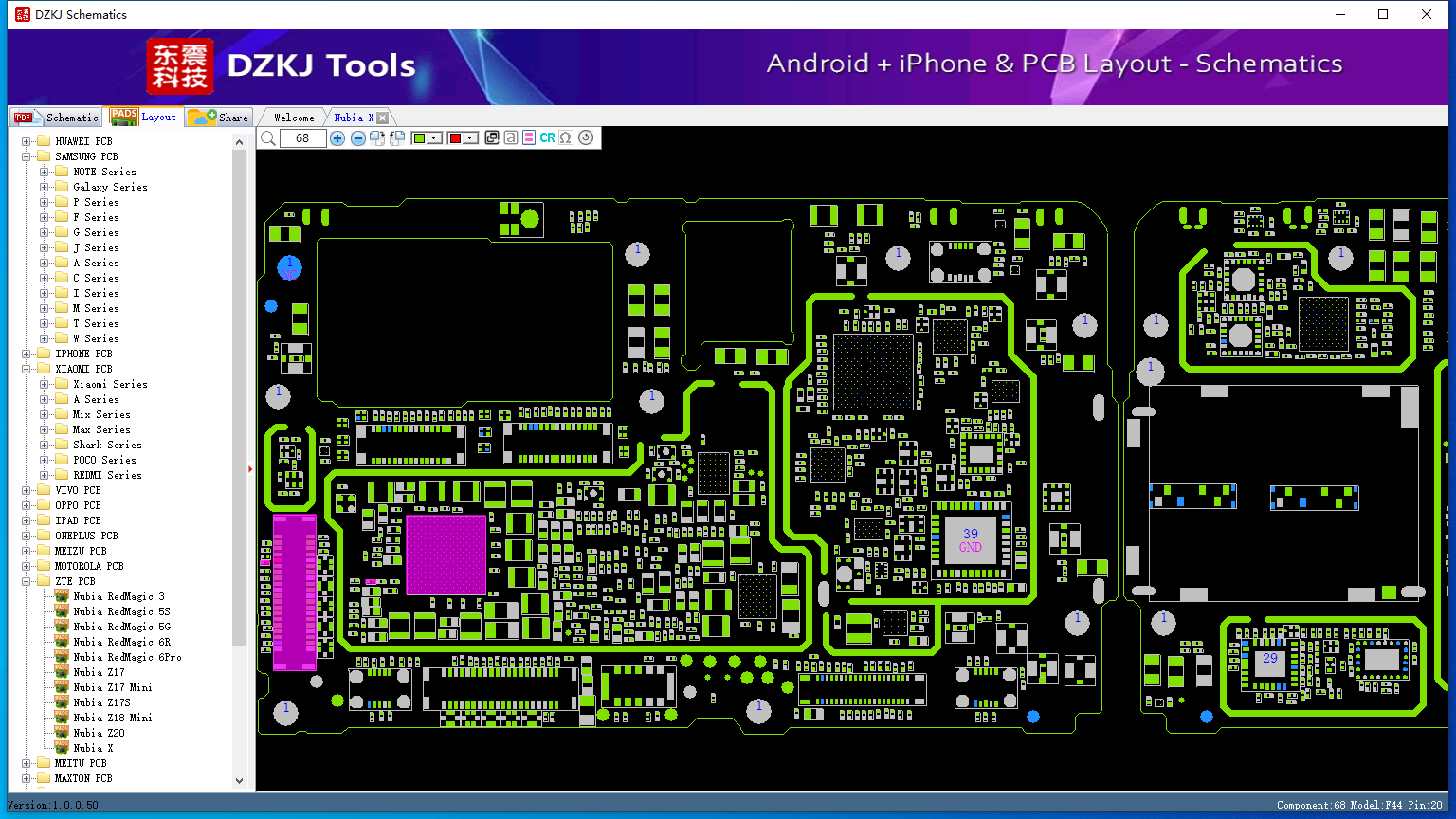Image resolution: width=1456 pixels, height=819 pixels.
Task: Expand the NOTE Series node
Action: coord(45,172)
